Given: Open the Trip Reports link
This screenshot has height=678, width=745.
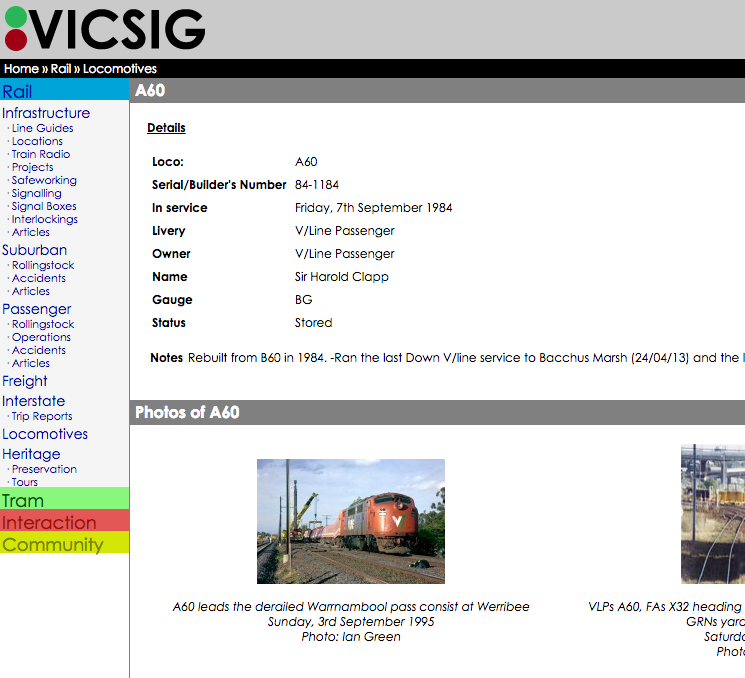Looking at the screenshot, I should click(42, 416).
